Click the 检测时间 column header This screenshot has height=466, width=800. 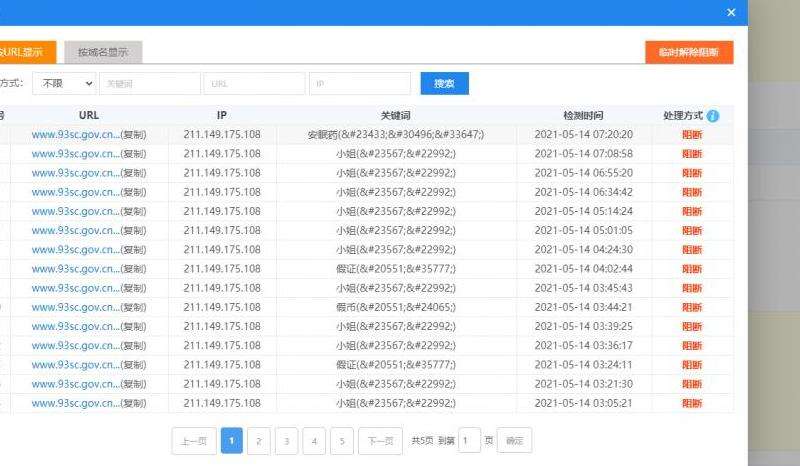[x=583, y=116]
